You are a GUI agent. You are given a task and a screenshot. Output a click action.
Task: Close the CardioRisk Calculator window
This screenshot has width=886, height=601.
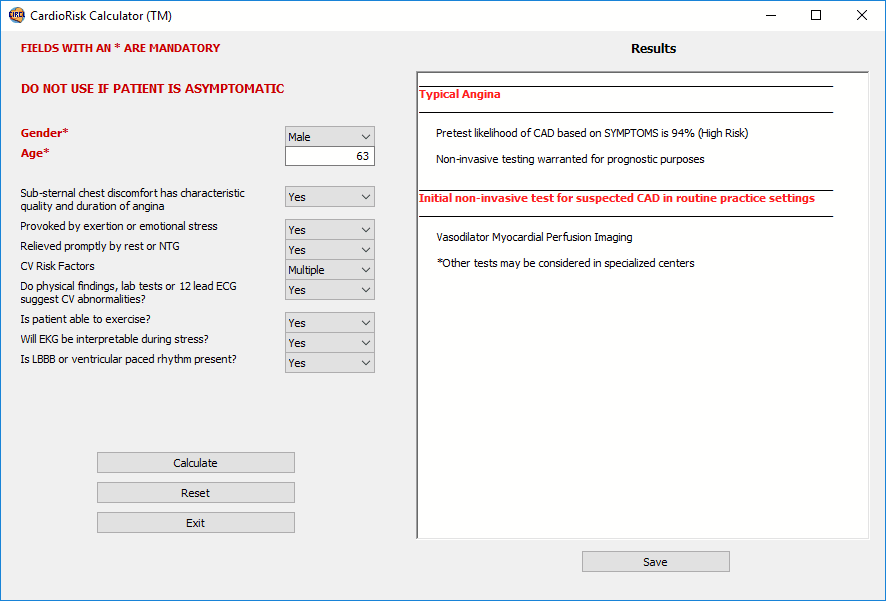click(862, 15)
